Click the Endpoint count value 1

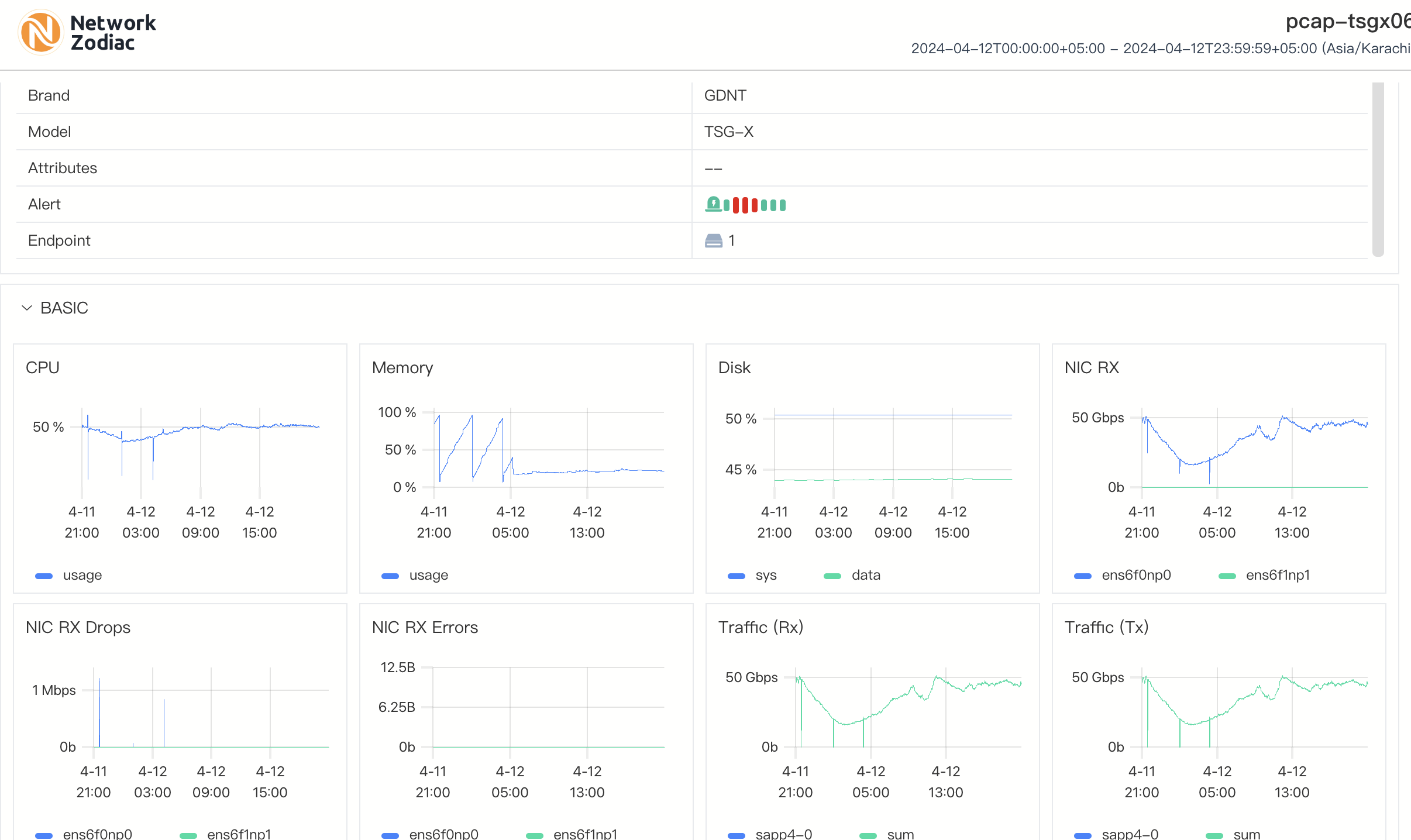732,240
